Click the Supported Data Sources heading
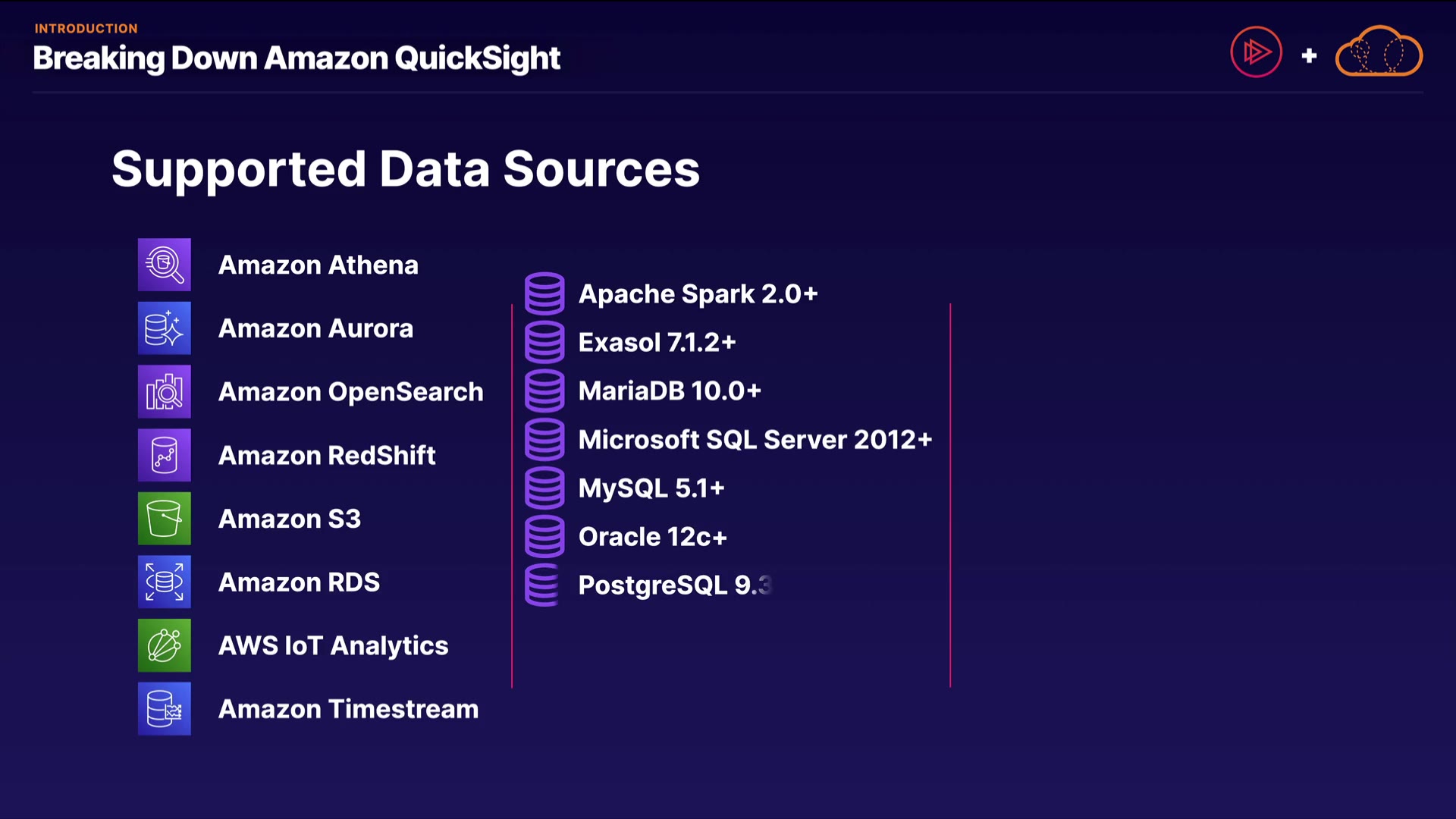The width and height of the screenshot is (1456, 819). (x=405, y=168)
